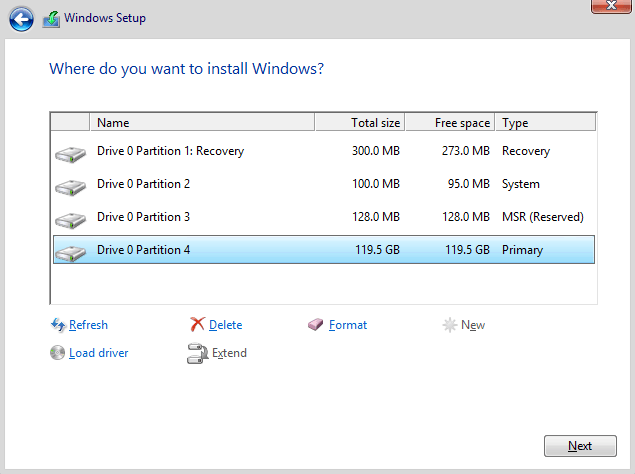This screenshot has width=635, height=474.
Task: Click the Recovery partition drive icon
Action: 70,153
